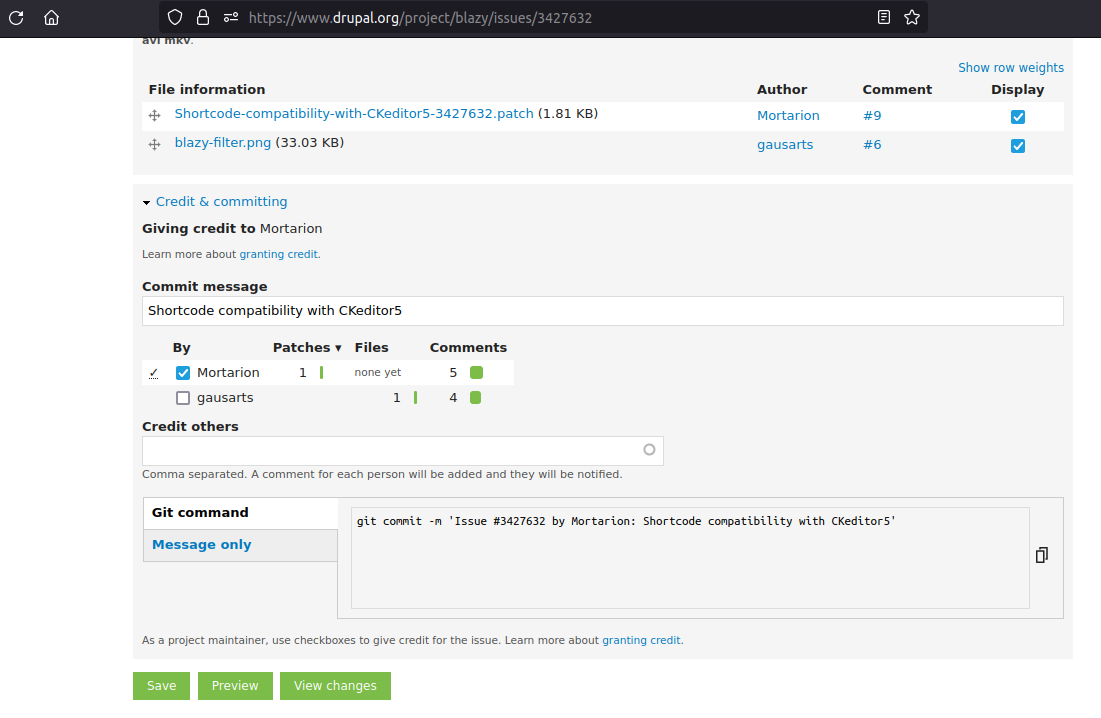Reload the page with the browser refresh icon

pos(16,17)
